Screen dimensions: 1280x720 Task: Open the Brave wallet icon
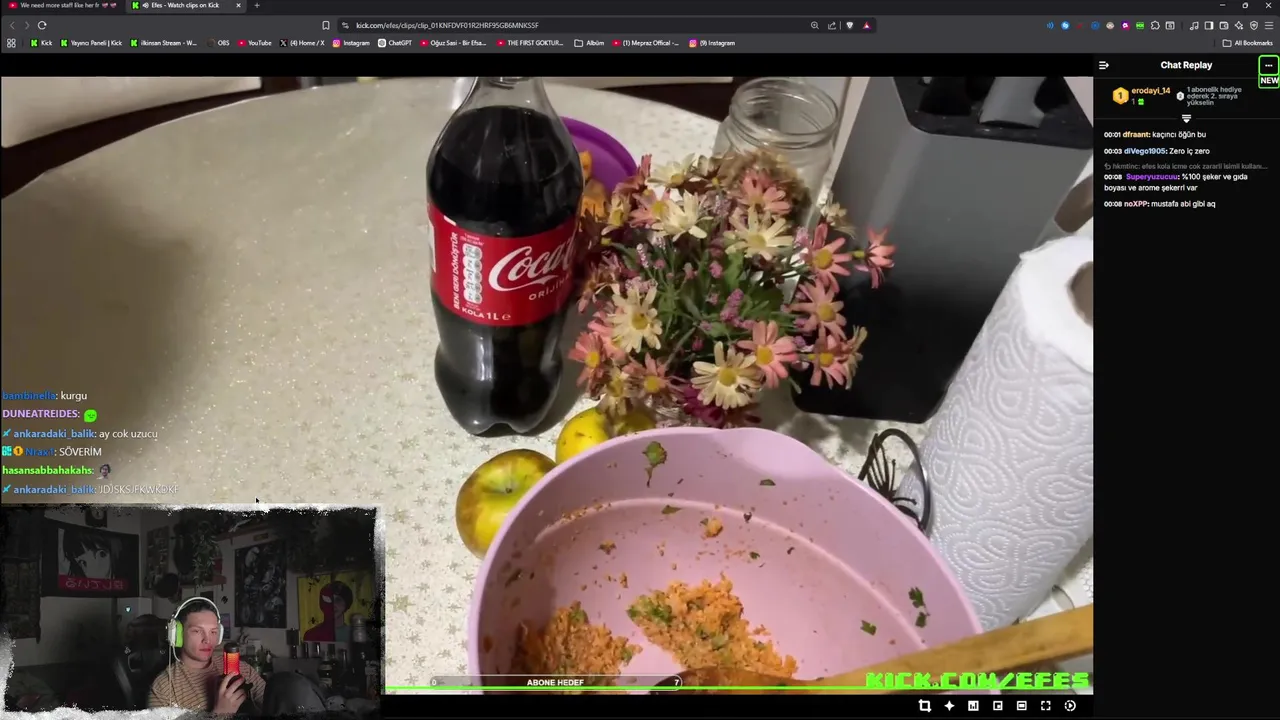1224,25
